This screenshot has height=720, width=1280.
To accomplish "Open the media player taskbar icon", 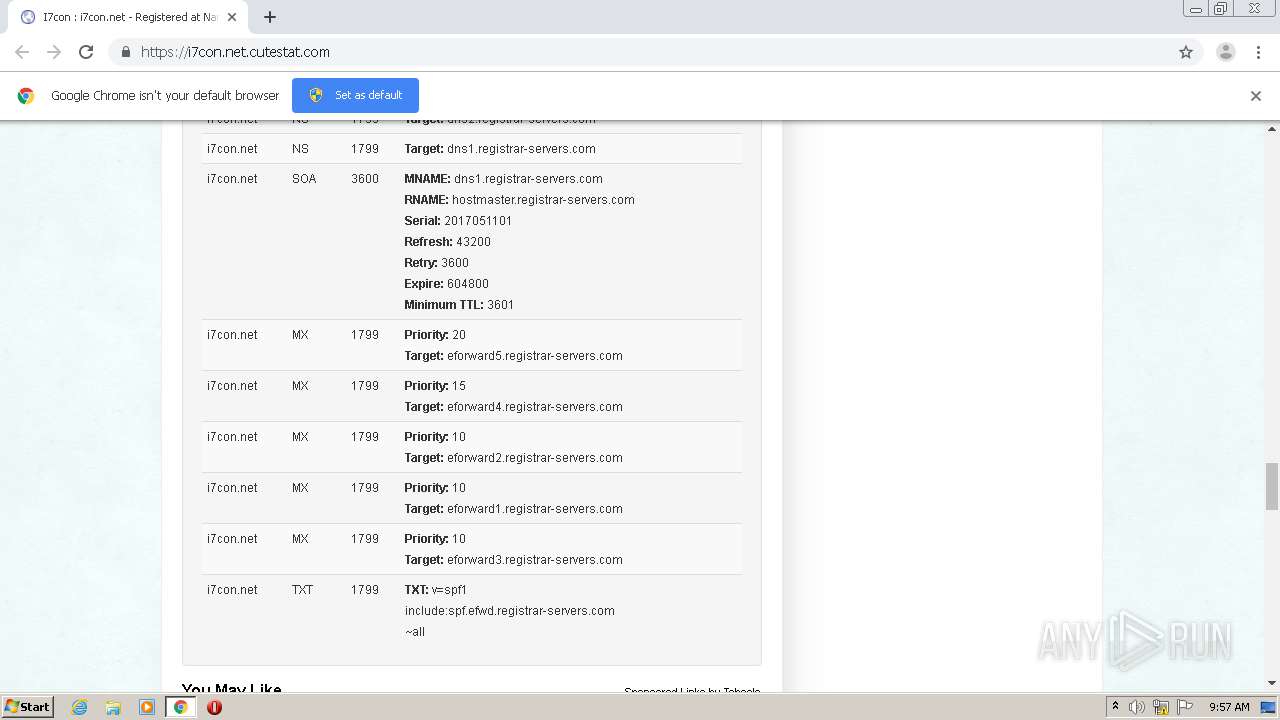I will pos(147,707).
